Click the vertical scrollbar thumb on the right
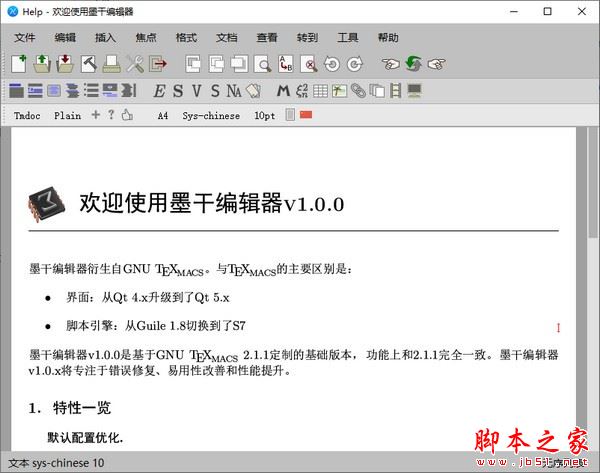This screenshot has width=600, height=473. click(593, 183)
